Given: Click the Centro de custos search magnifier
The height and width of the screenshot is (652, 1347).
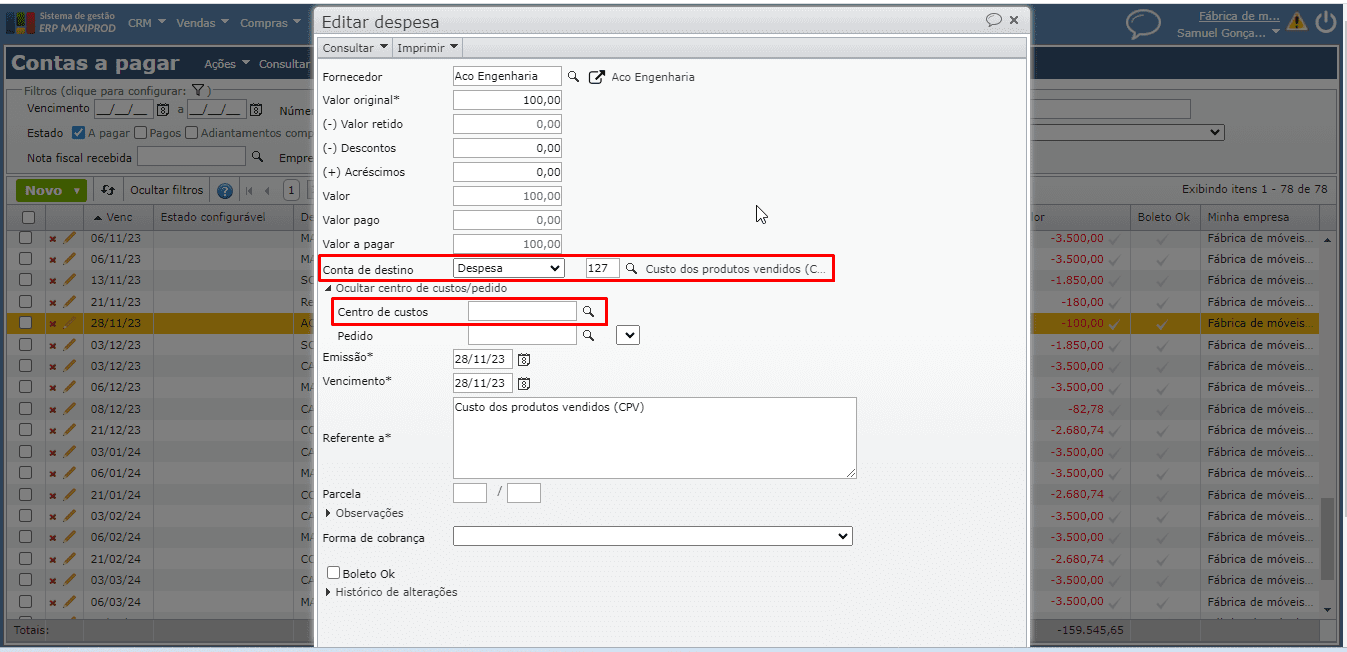Looking at the screenshot, I should [589, 312].
